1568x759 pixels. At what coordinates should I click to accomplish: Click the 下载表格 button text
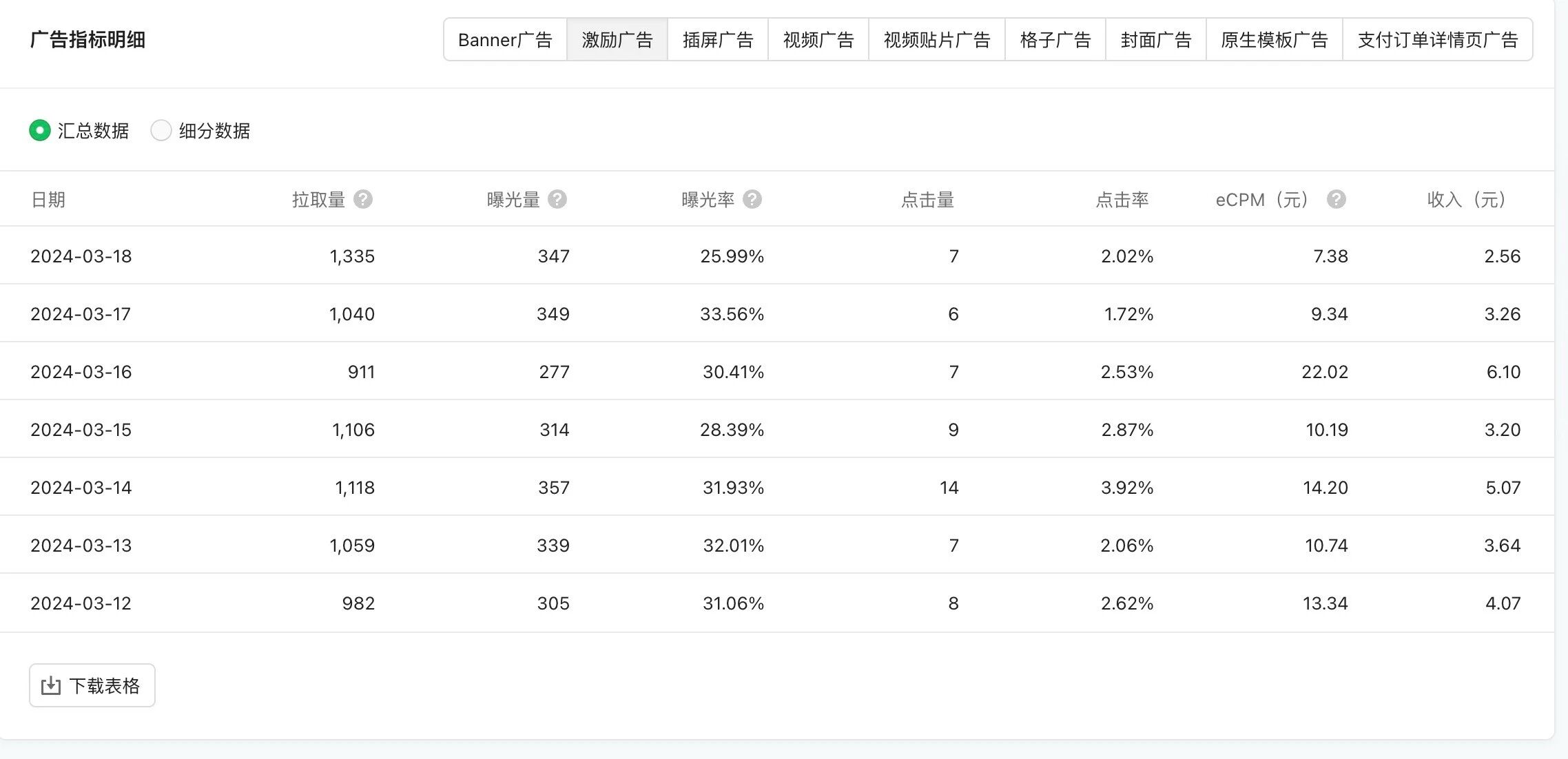coord(105,686)
